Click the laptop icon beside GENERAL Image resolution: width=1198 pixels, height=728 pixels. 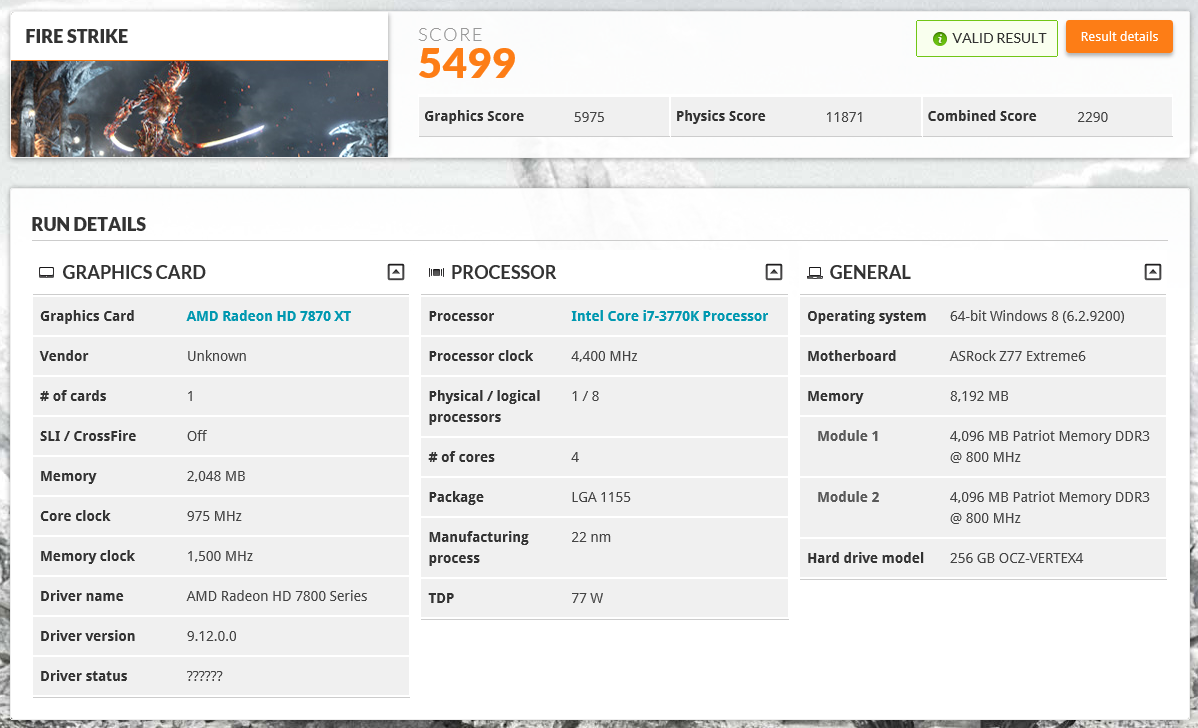click(x=815, y=273)
